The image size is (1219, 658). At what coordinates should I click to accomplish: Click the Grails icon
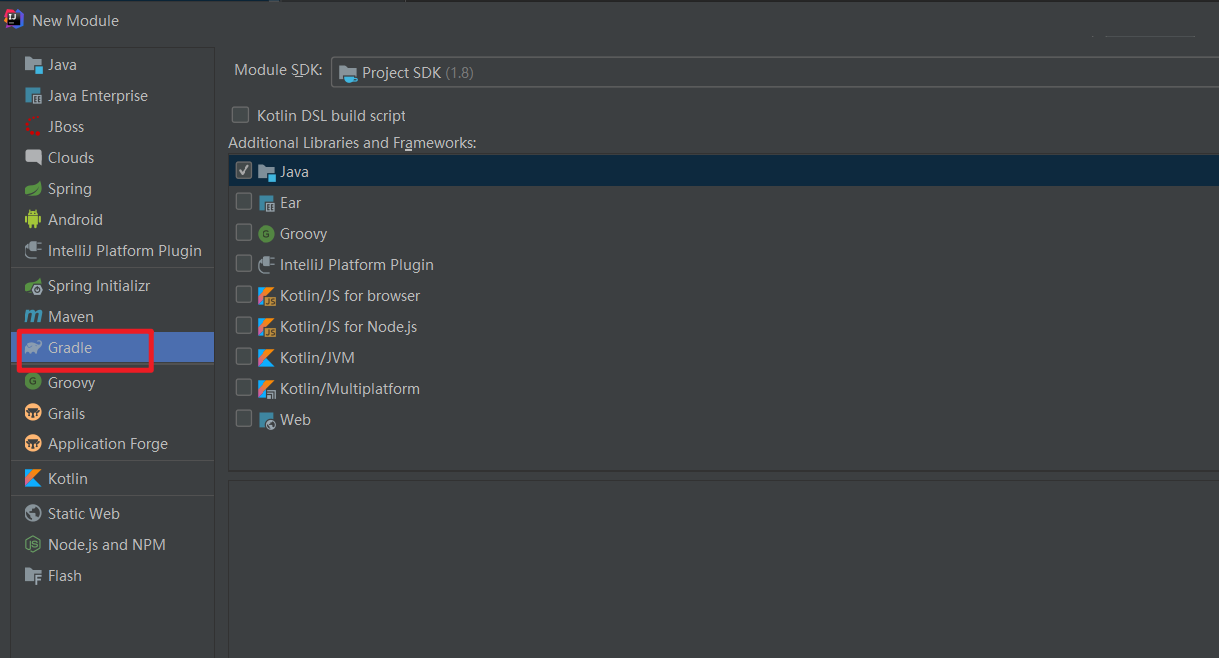[33, 413]
